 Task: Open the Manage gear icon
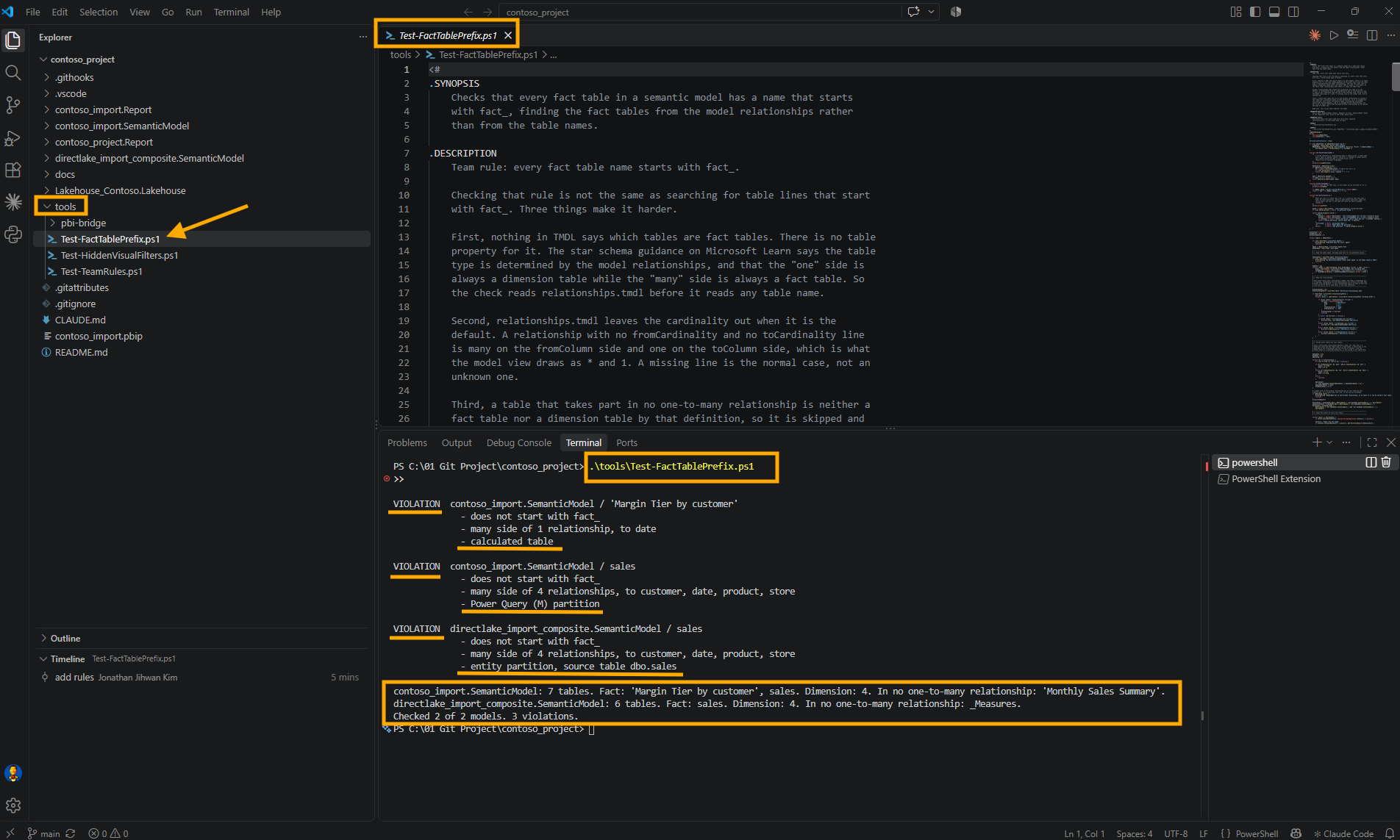click(13, 805)
